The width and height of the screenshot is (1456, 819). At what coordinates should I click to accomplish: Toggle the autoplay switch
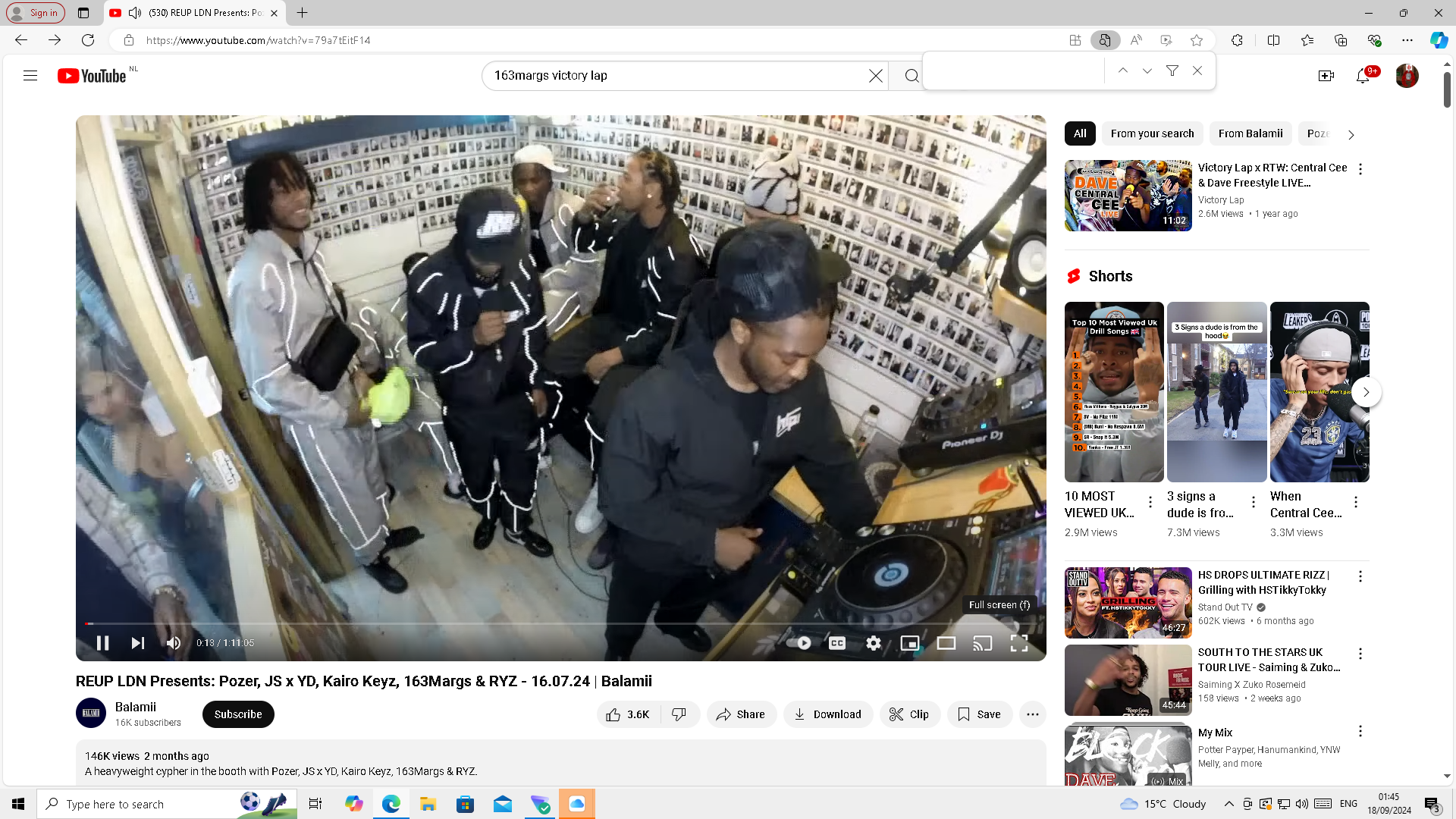[x=799, y=643]
